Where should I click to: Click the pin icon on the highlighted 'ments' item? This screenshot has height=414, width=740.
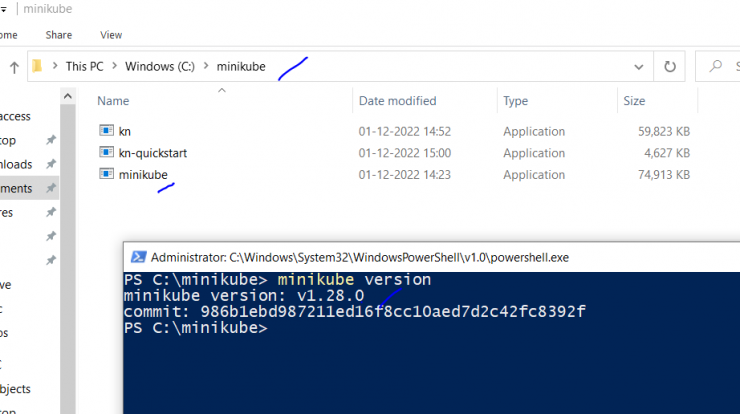pyautogui.click(x=51, y=188)
